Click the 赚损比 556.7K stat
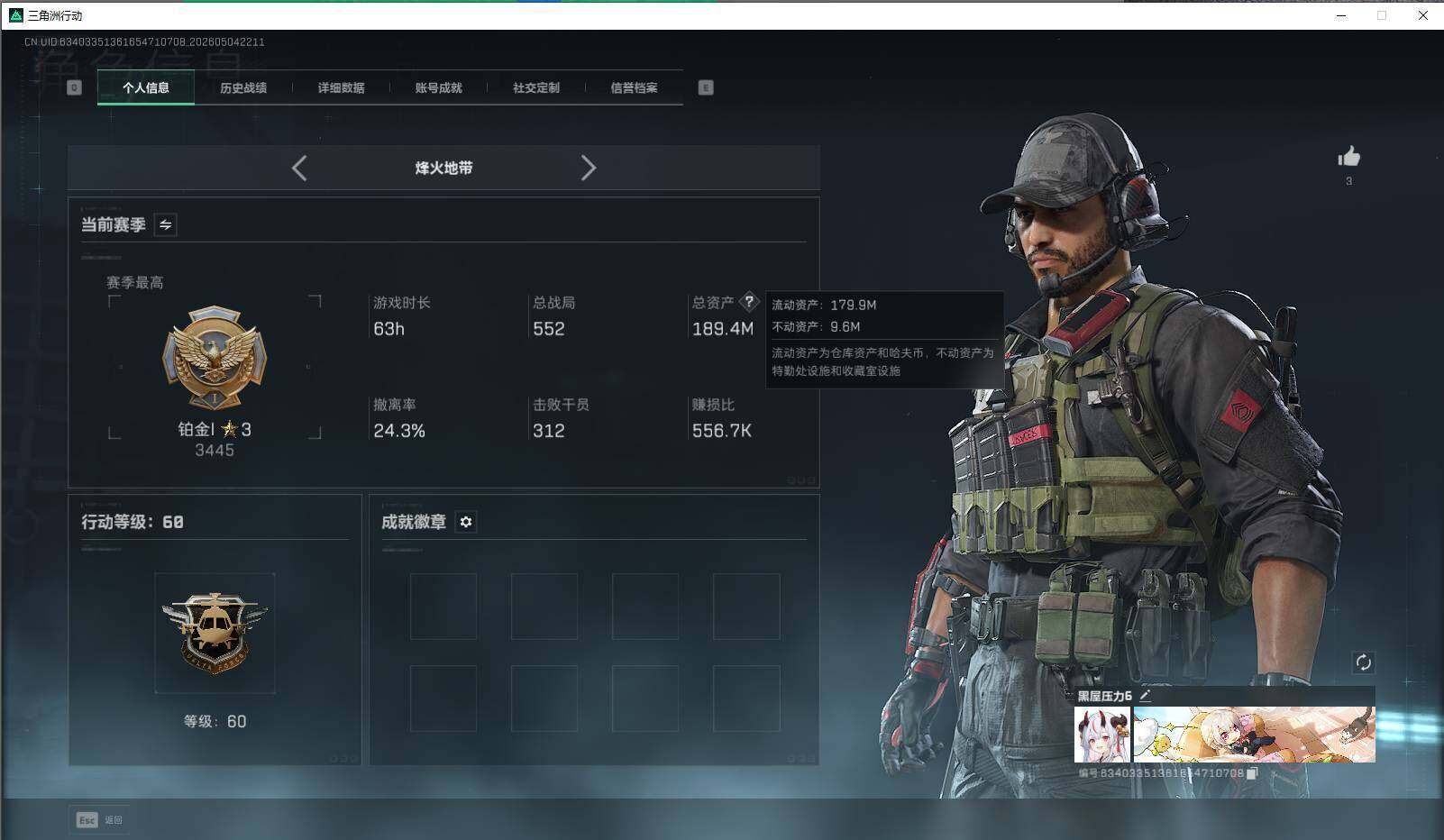Viewport: 1444px width, 840px height. pos(721,418)
